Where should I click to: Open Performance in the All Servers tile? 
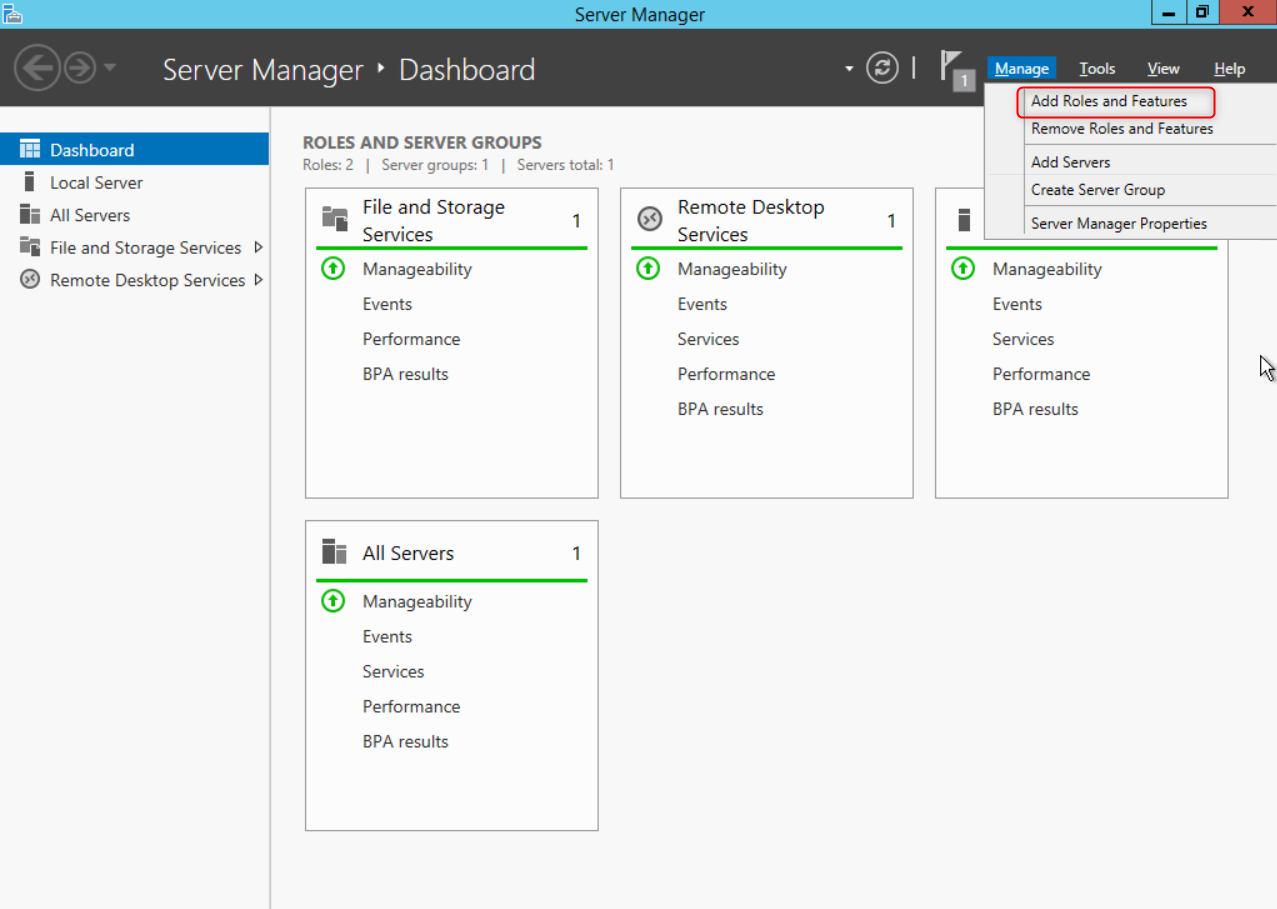tap(411, 706)
